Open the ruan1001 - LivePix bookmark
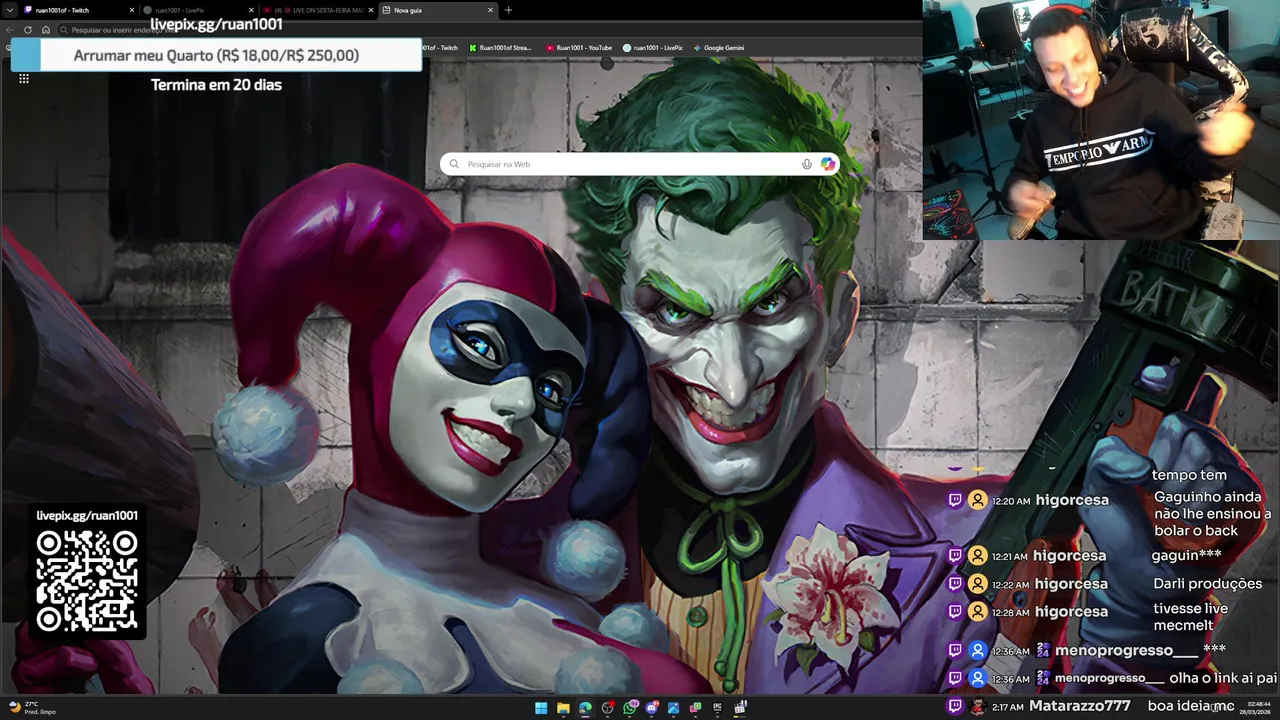This screenshot has width=1280, height=720. pos(653,48)
